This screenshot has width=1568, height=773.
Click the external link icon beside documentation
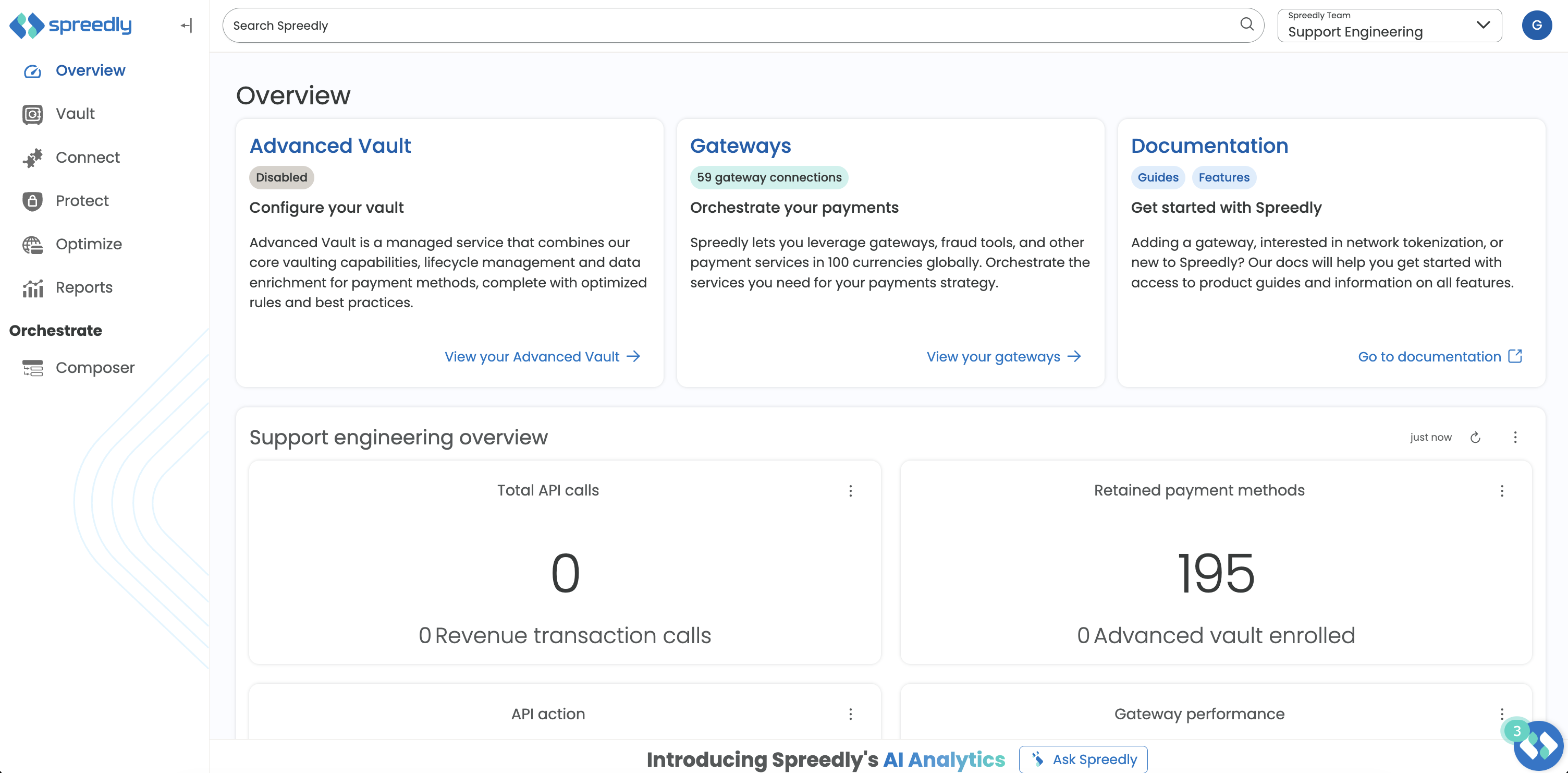(1515, 356)
